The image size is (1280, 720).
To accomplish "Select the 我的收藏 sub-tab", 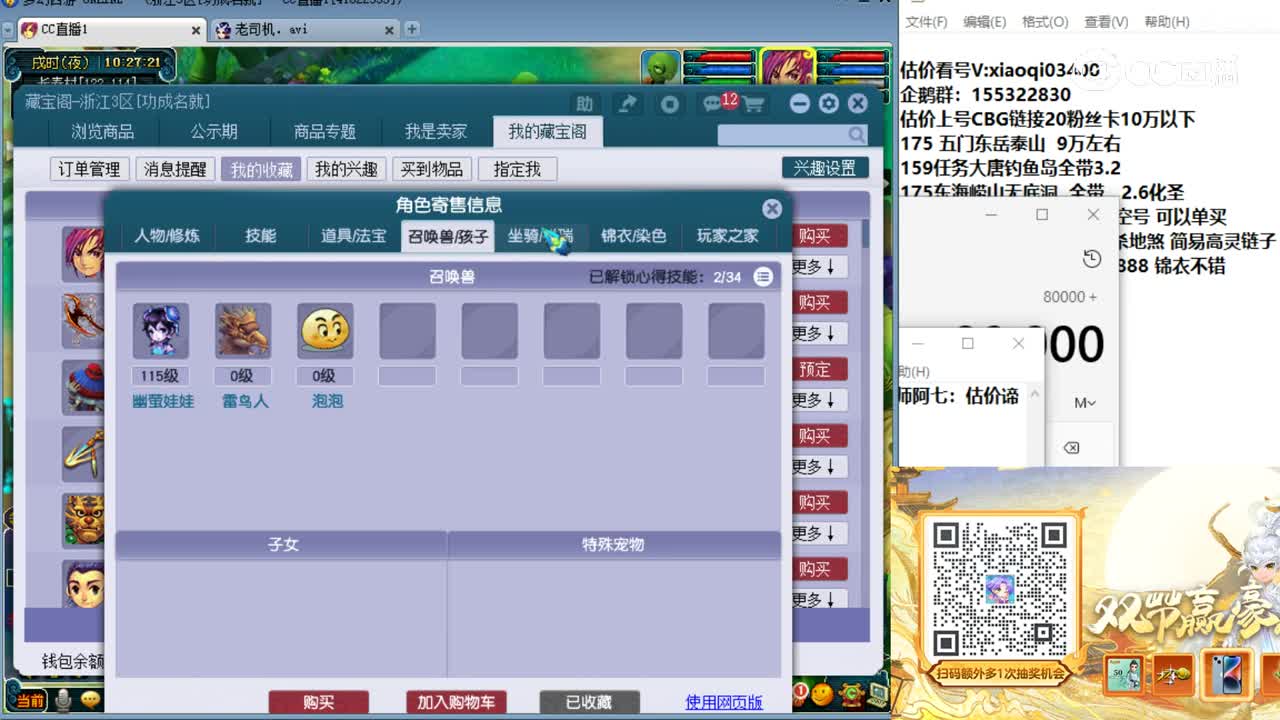I will click(261, 169).
